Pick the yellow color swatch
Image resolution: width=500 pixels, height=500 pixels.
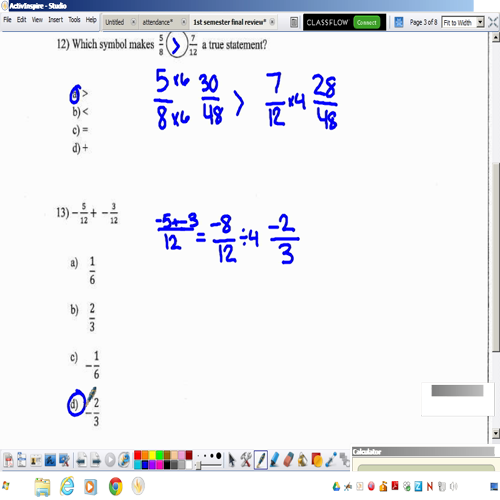pyautogui.click(x=152, y=455)
